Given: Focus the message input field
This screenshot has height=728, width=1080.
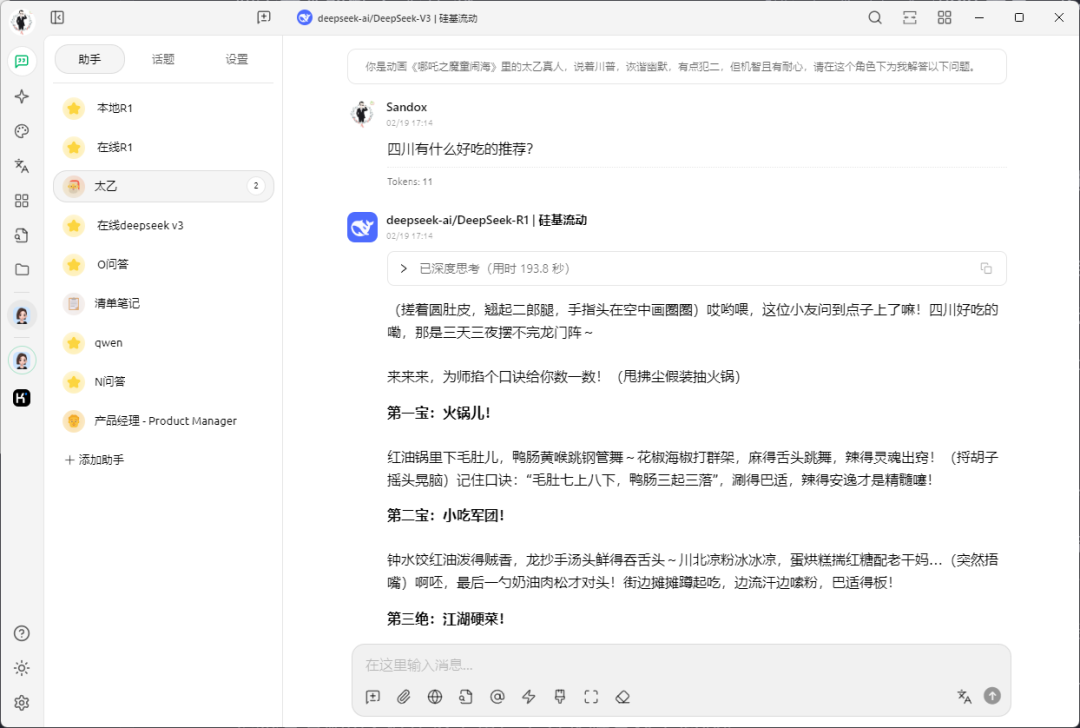Looking at the screenshot, I should [x=681, y=665].
